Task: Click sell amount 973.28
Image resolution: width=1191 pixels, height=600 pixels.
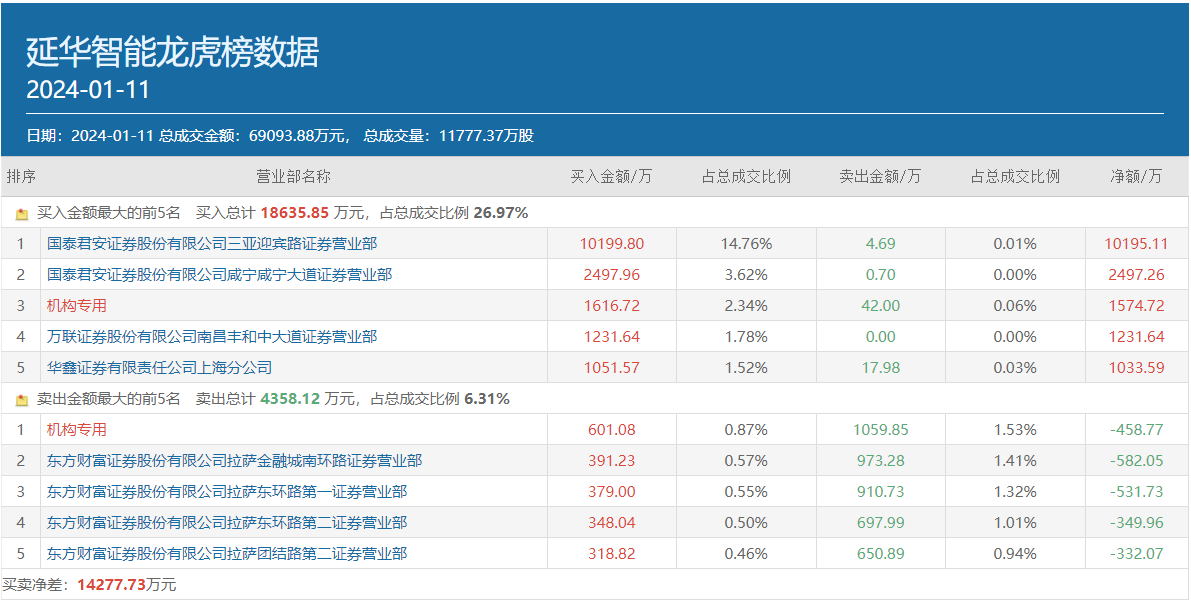Action: point(880,460)
